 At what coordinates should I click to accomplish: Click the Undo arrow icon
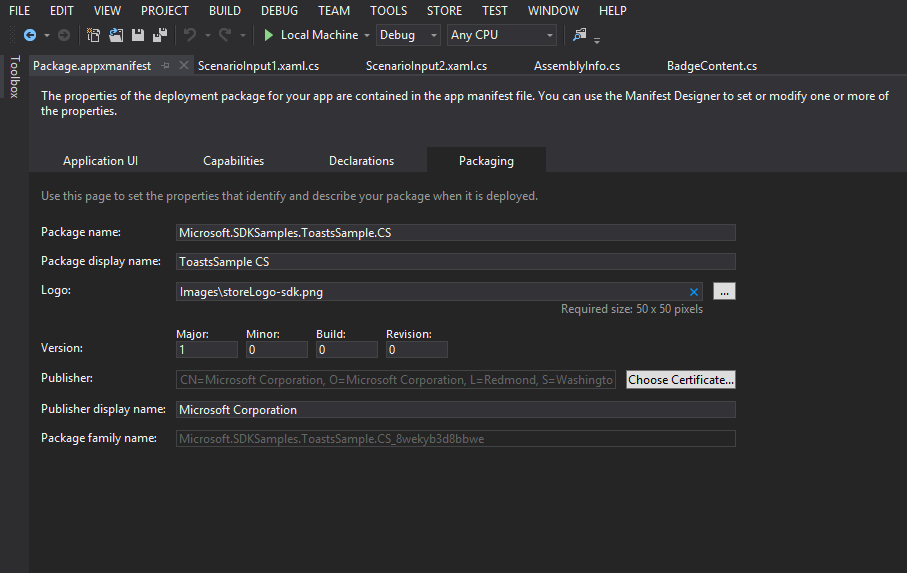tap(190, 35)
